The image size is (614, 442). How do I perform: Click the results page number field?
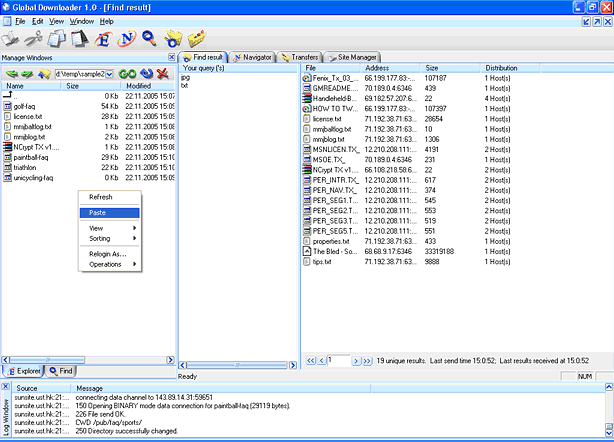click(338, 360)
